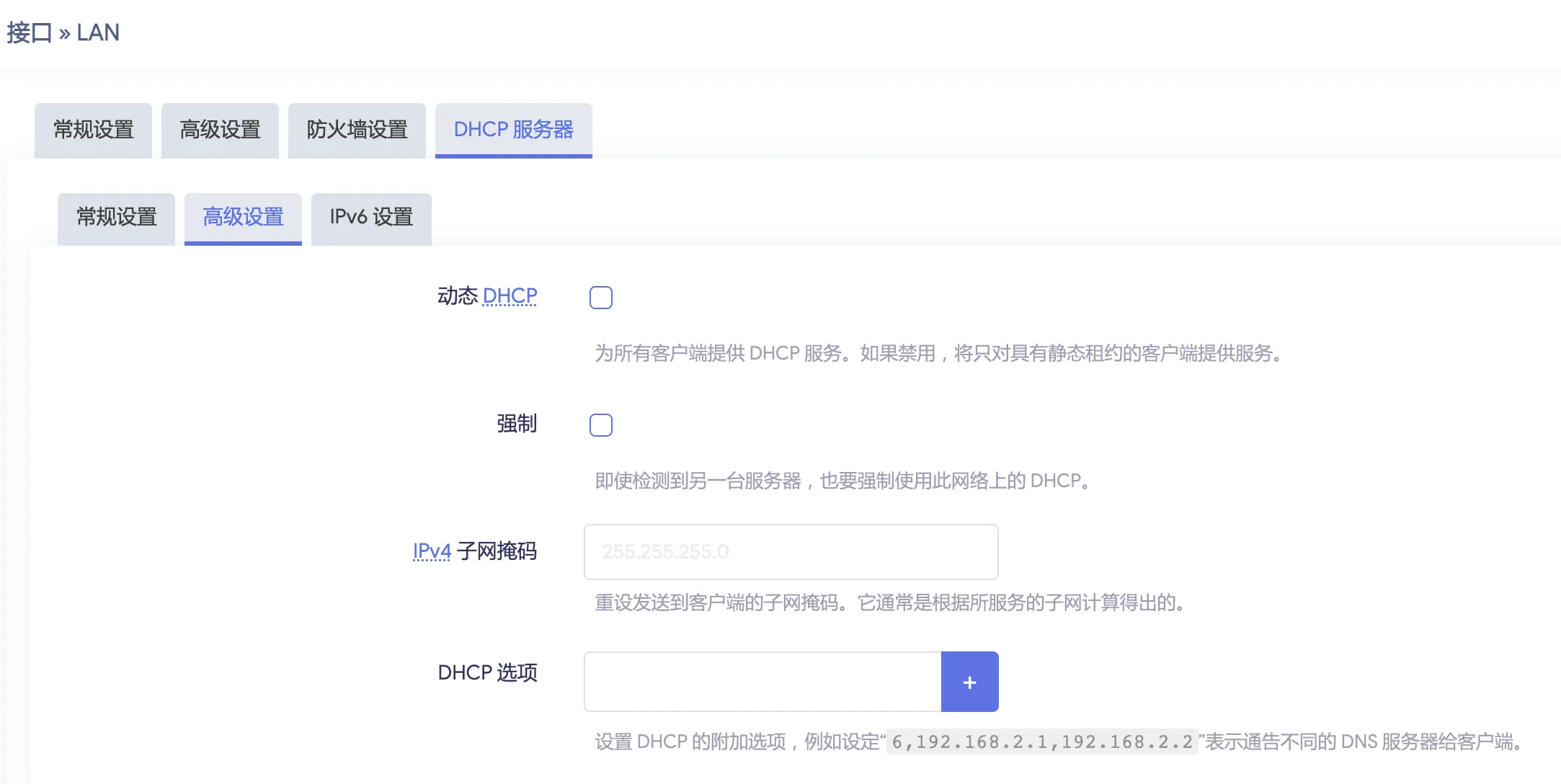Click LAN in the breadcrumb header
1561x784 pixels.
(97, 32)
